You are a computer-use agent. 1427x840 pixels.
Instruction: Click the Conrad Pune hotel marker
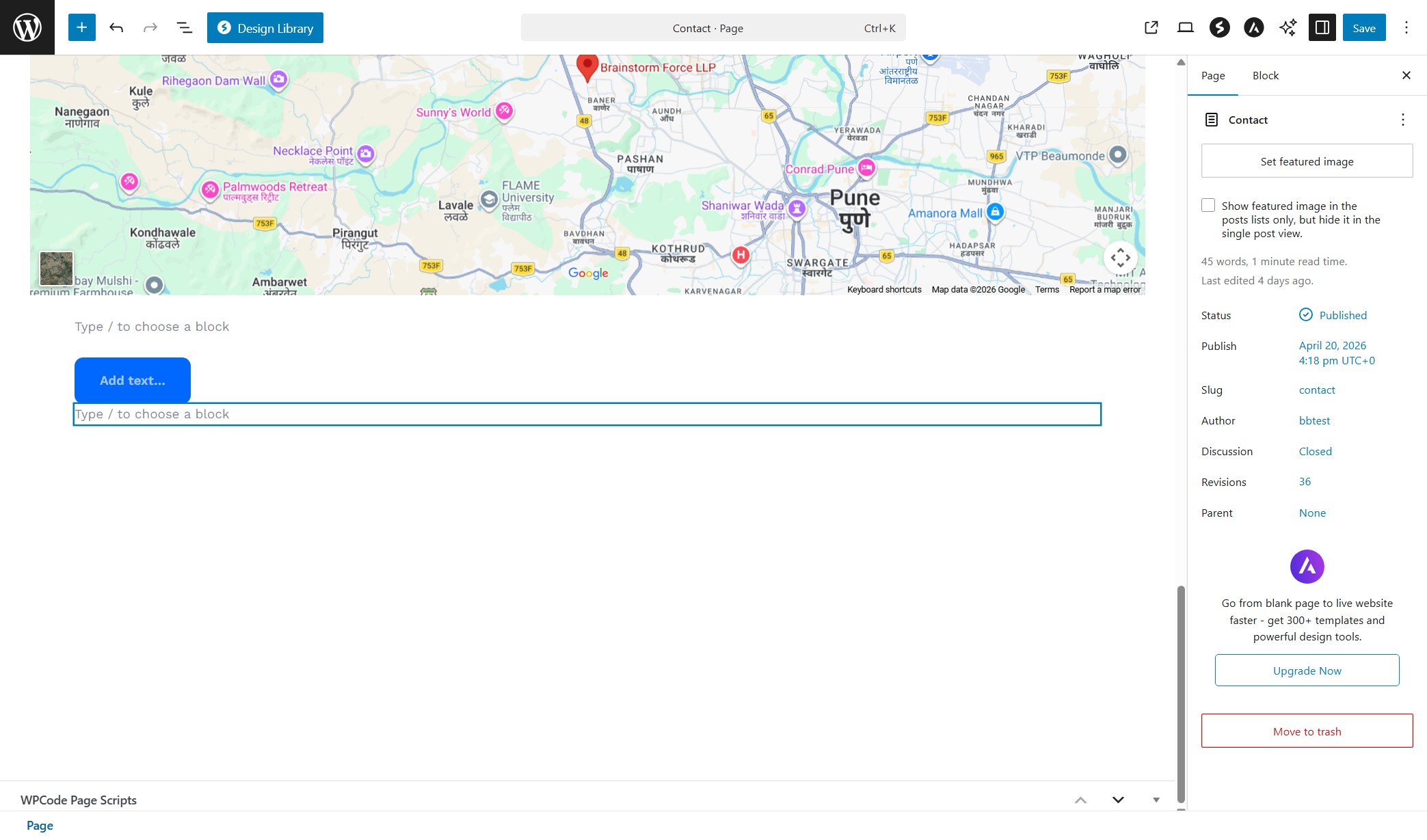pyautogui.click(x=866, y=167)
